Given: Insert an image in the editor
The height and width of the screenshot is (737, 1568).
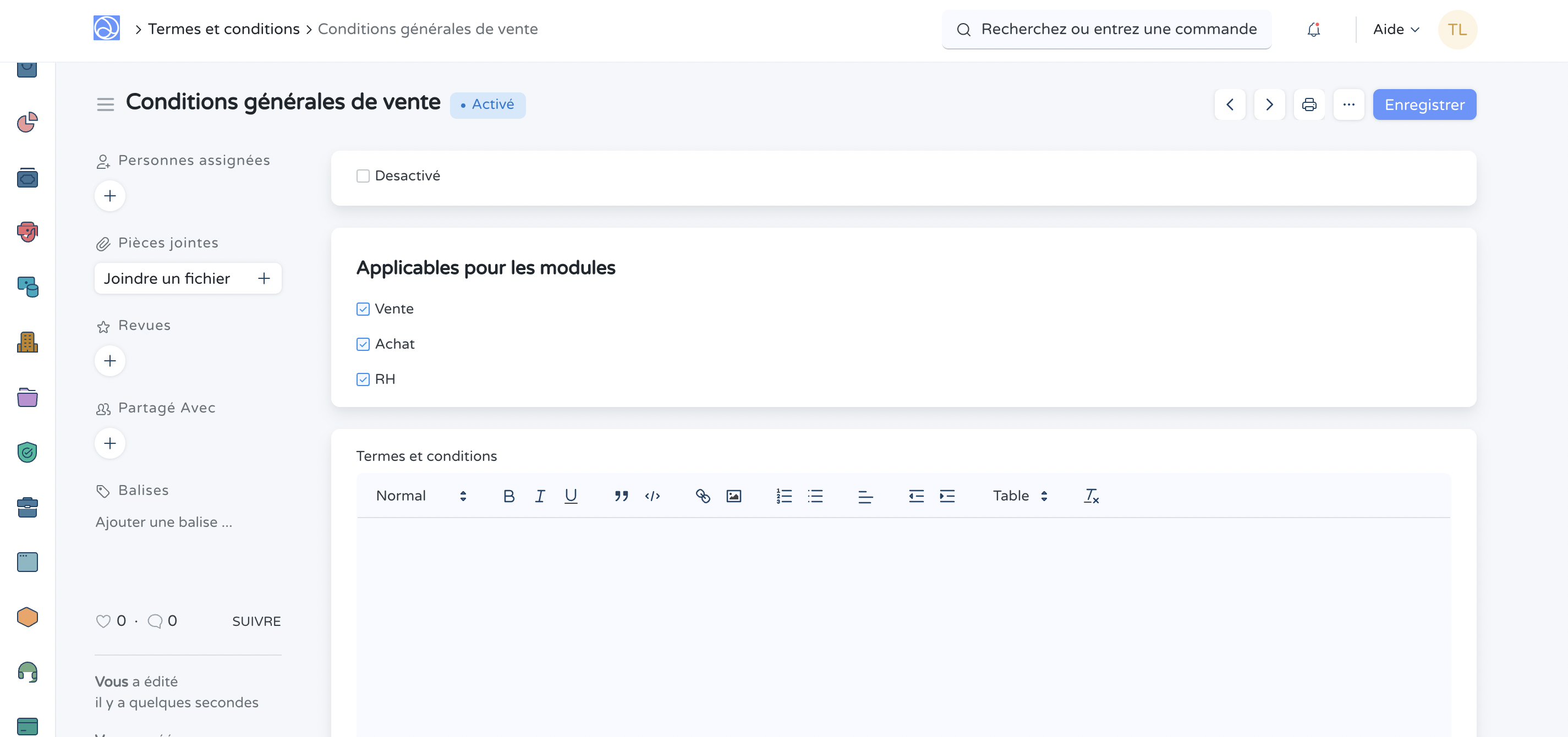Looking at the screenshot, I should [x=734, y=496].
